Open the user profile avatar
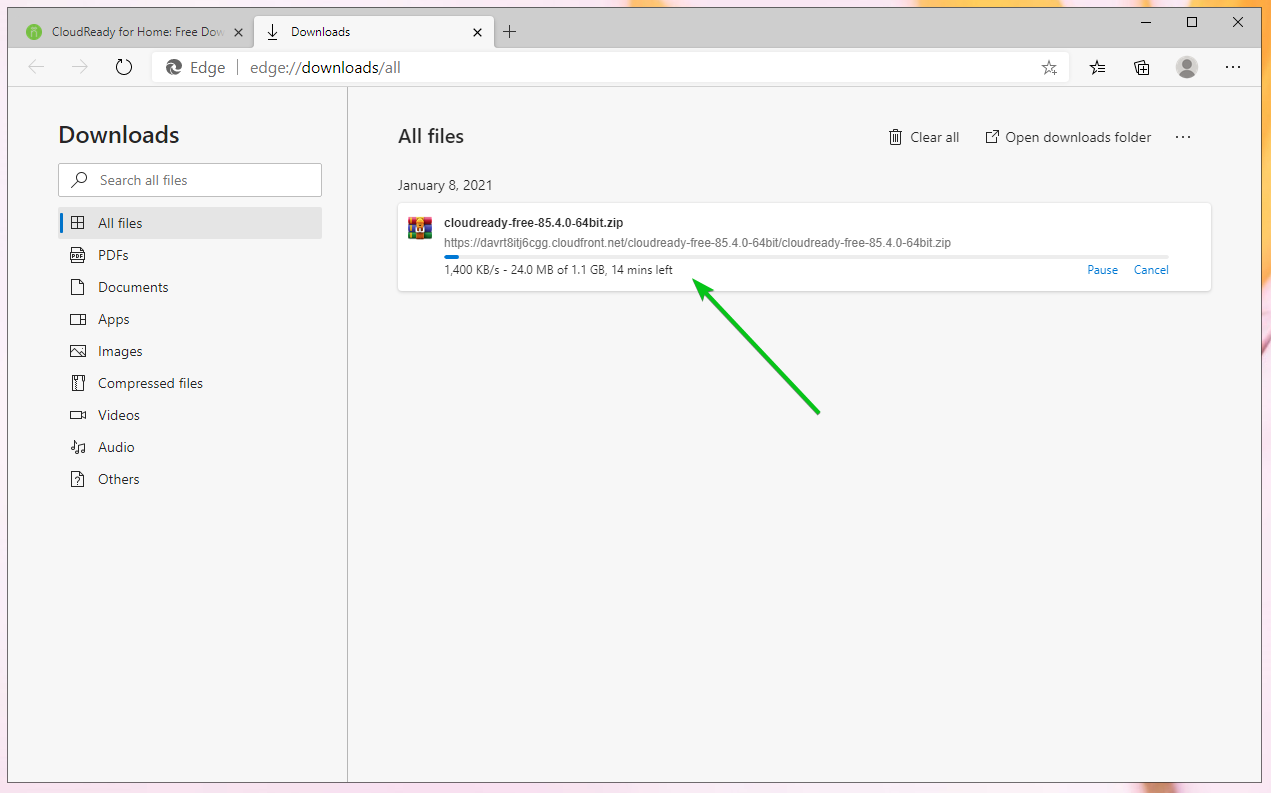Image resolution: width=1271 pixels, height=793 pixels. coord(1187,67)
